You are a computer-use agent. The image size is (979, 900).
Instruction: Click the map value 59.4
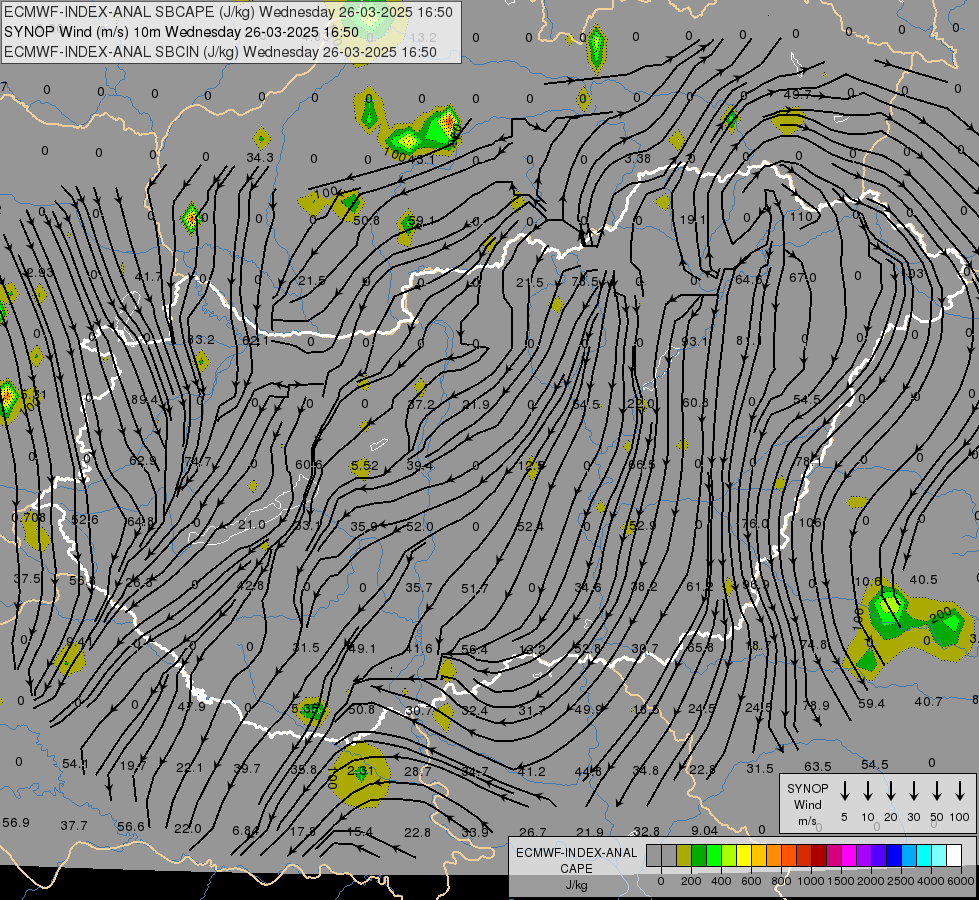(871, 704)
